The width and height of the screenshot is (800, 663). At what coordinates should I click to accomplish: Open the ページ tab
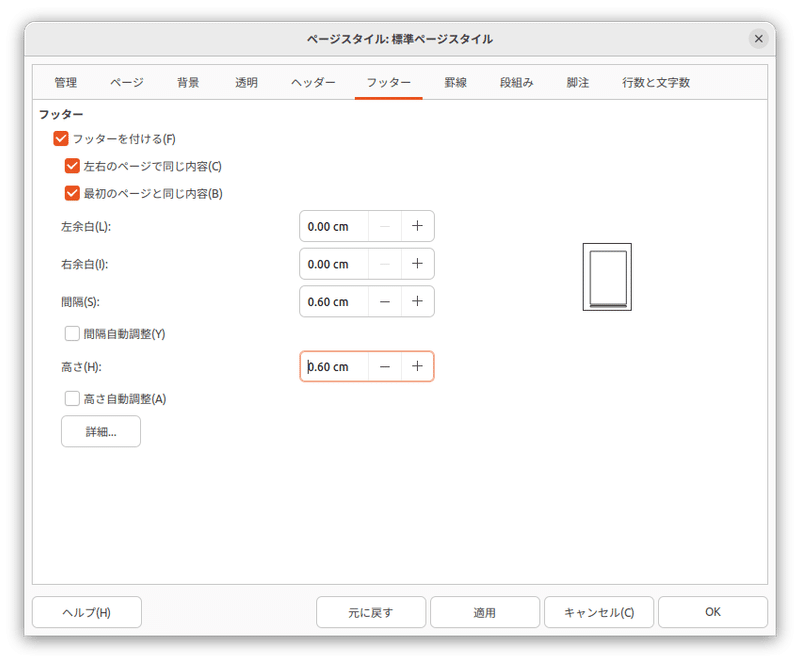tap(127, 83)
